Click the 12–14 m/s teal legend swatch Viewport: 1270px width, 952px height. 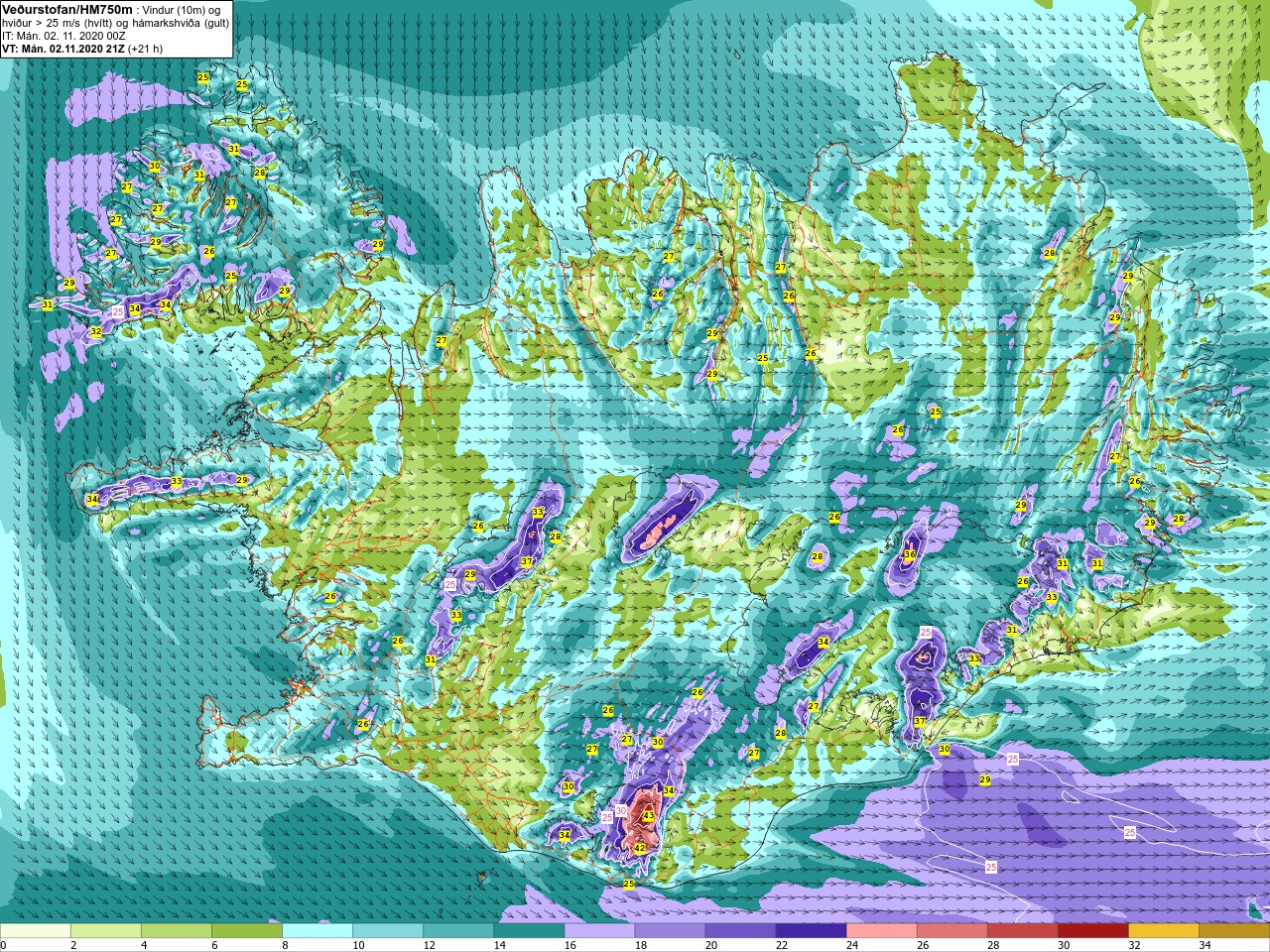point(458,931)
